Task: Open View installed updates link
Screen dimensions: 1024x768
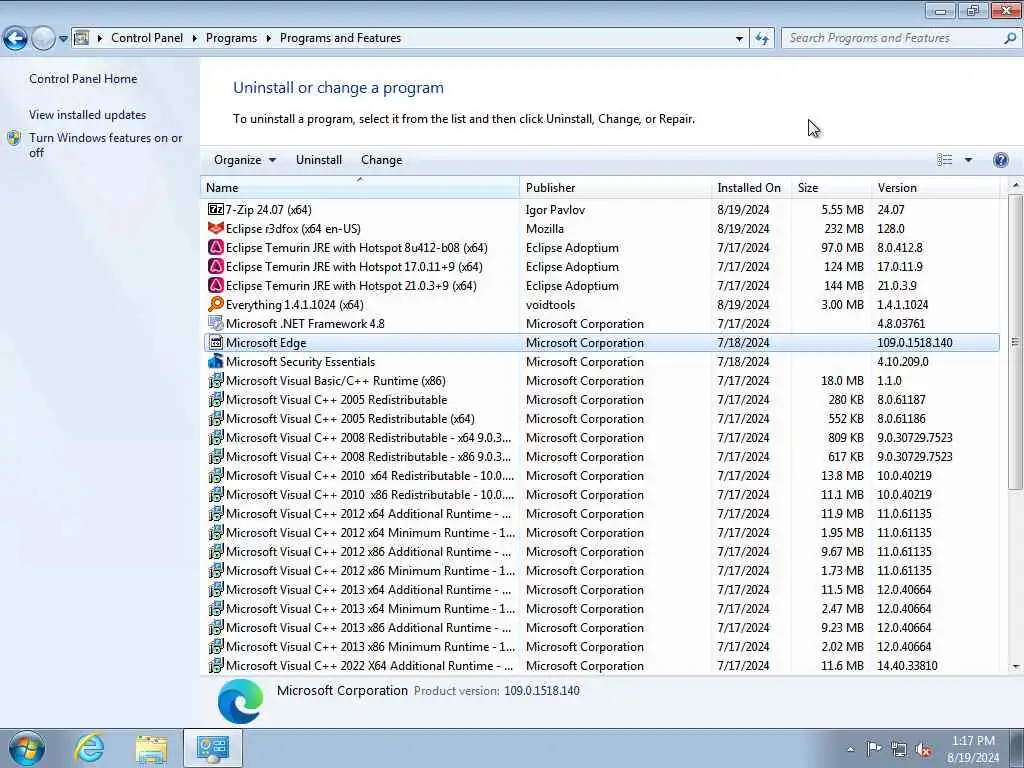Action: coord(88,115)
